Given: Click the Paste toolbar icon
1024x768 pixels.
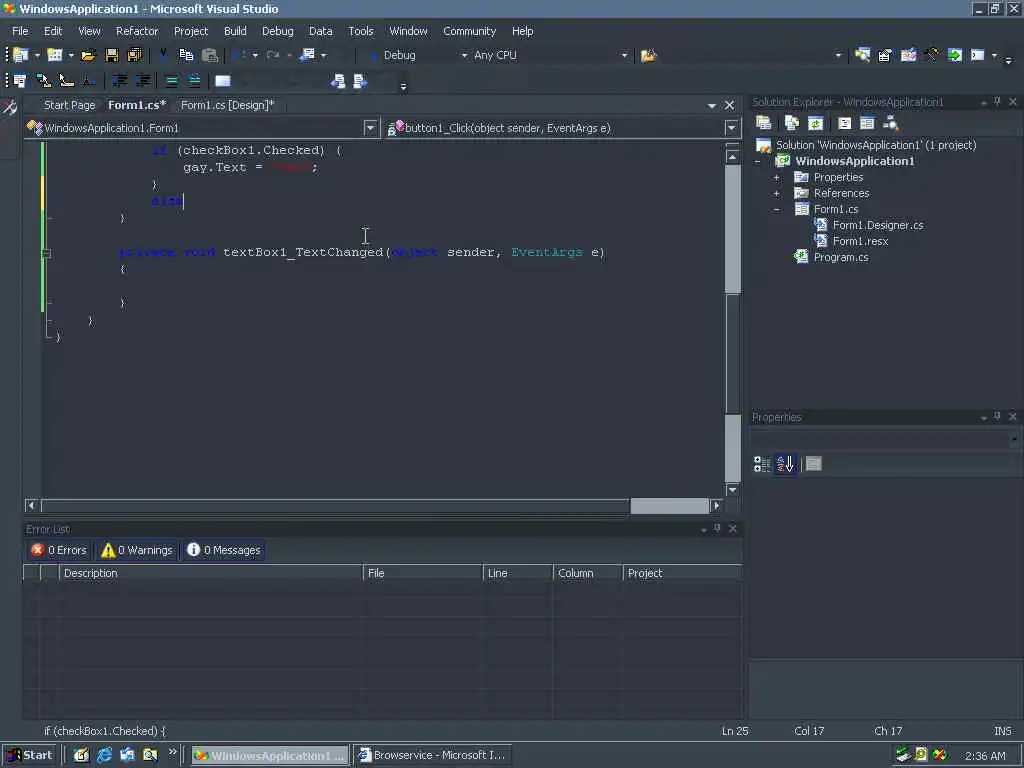Looking at the screenshot, I should (x=210, y=56).
